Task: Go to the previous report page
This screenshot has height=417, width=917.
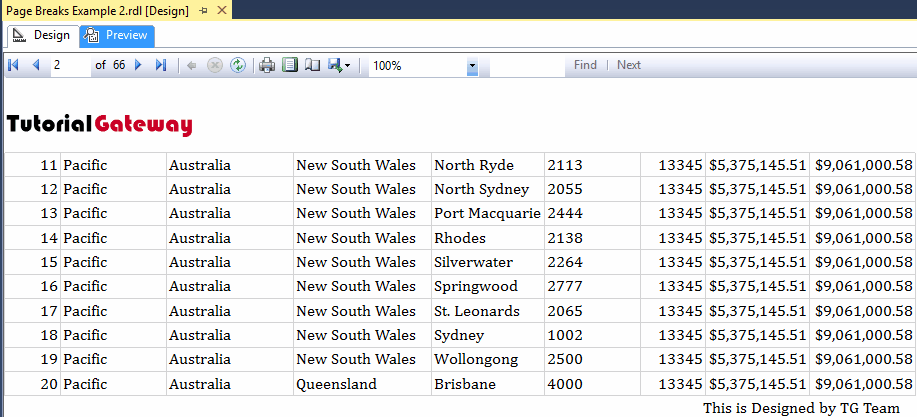Action: (x=36, y=65)
